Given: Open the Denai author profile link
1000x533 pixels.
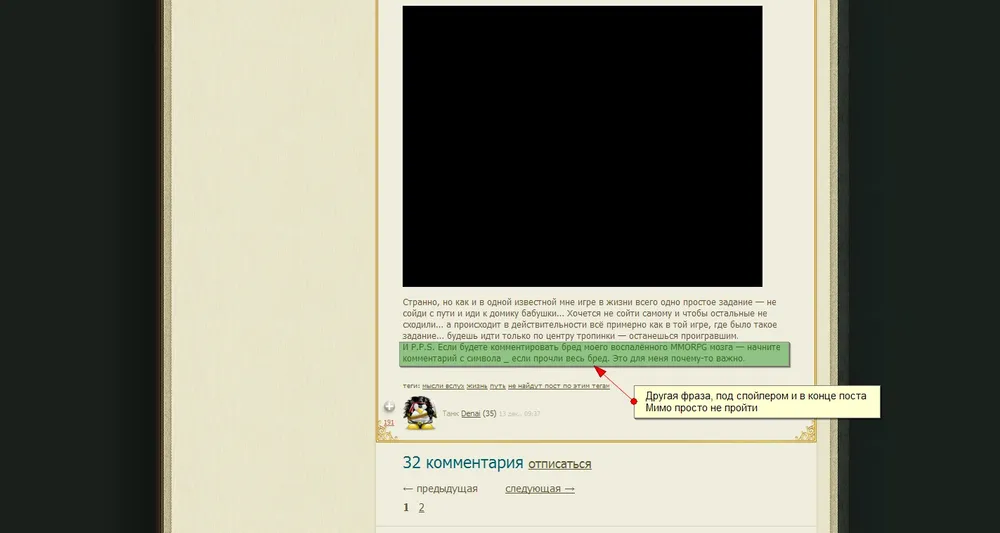Looking at the screenshot, I should tap(471, 414).
